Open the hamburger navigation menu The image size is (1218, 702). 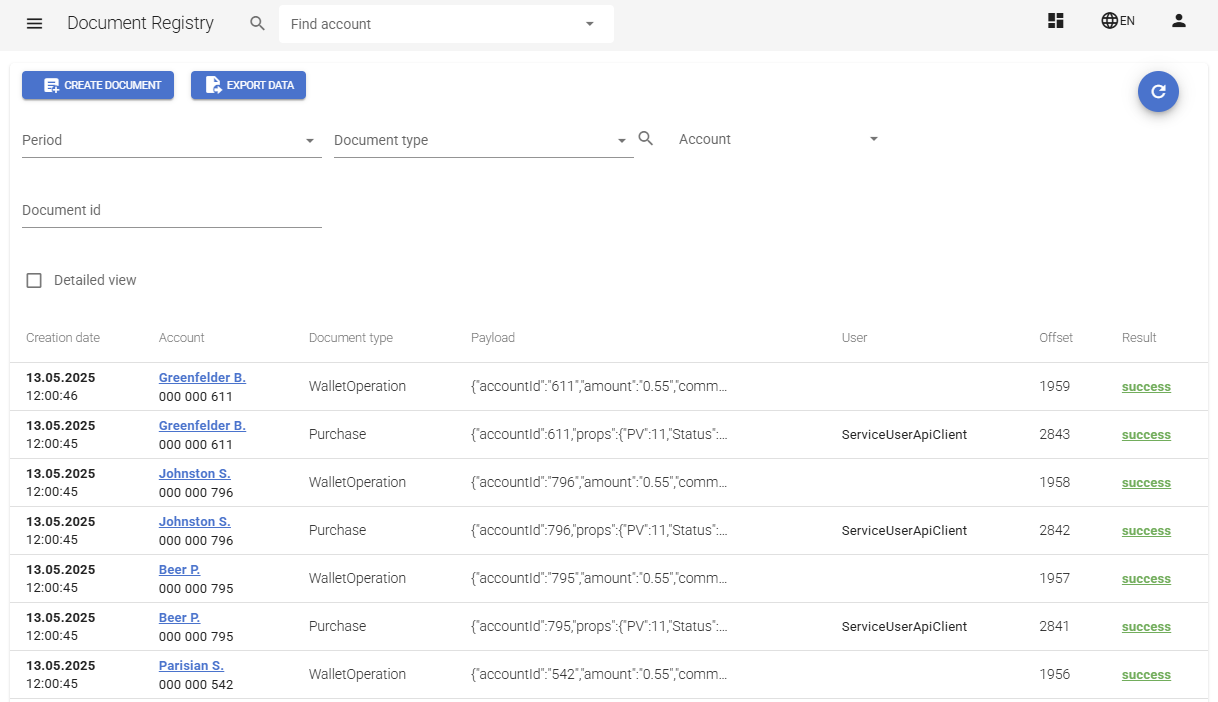point(34,23)
